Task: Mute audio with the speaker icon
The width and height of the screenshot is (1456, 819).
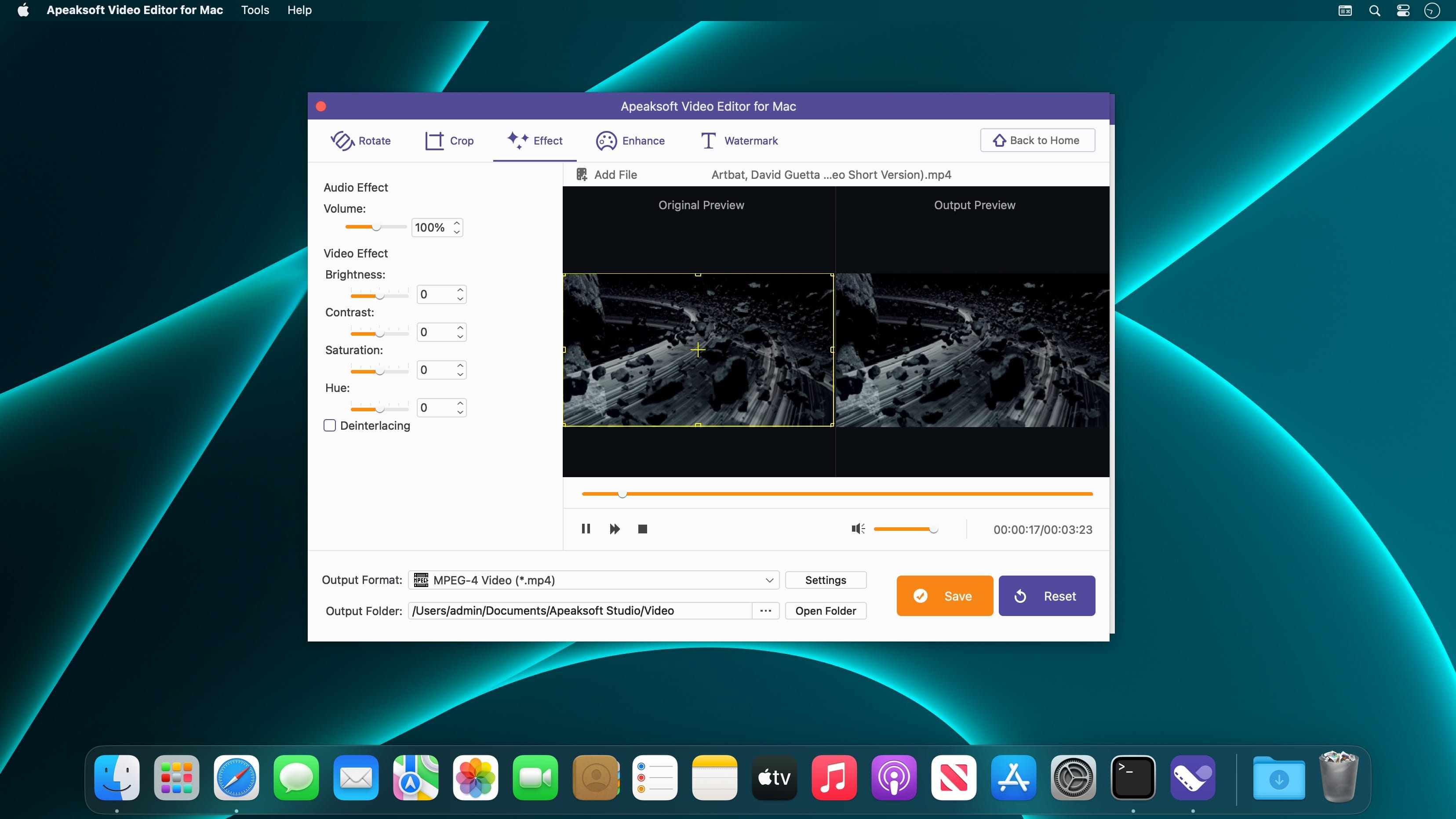Action: coord(857,529)
